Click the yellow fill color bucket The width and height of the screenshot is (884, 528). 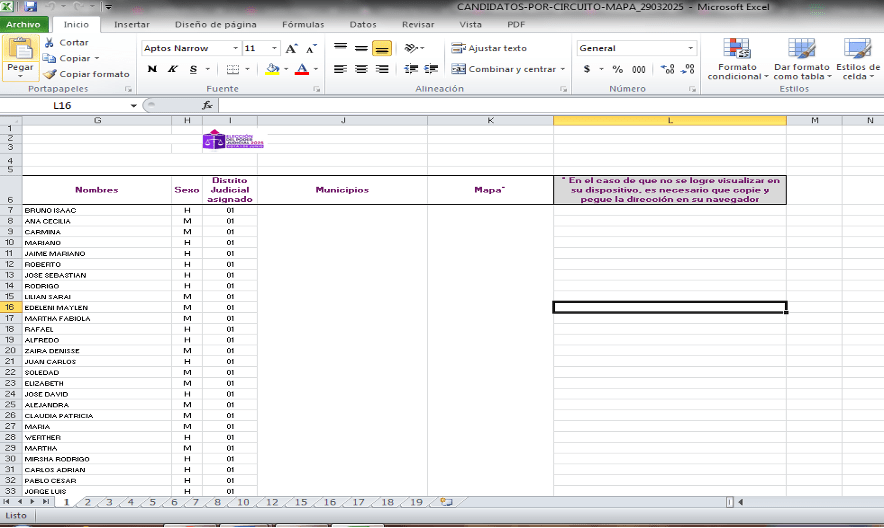coord(272,69)
